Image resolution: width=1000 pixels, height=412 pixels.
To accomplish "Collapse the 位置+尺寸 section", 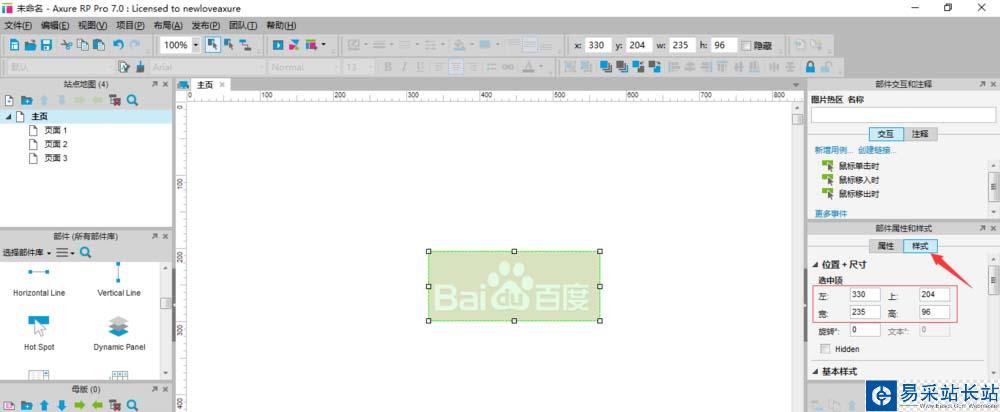I will point(815,264).
